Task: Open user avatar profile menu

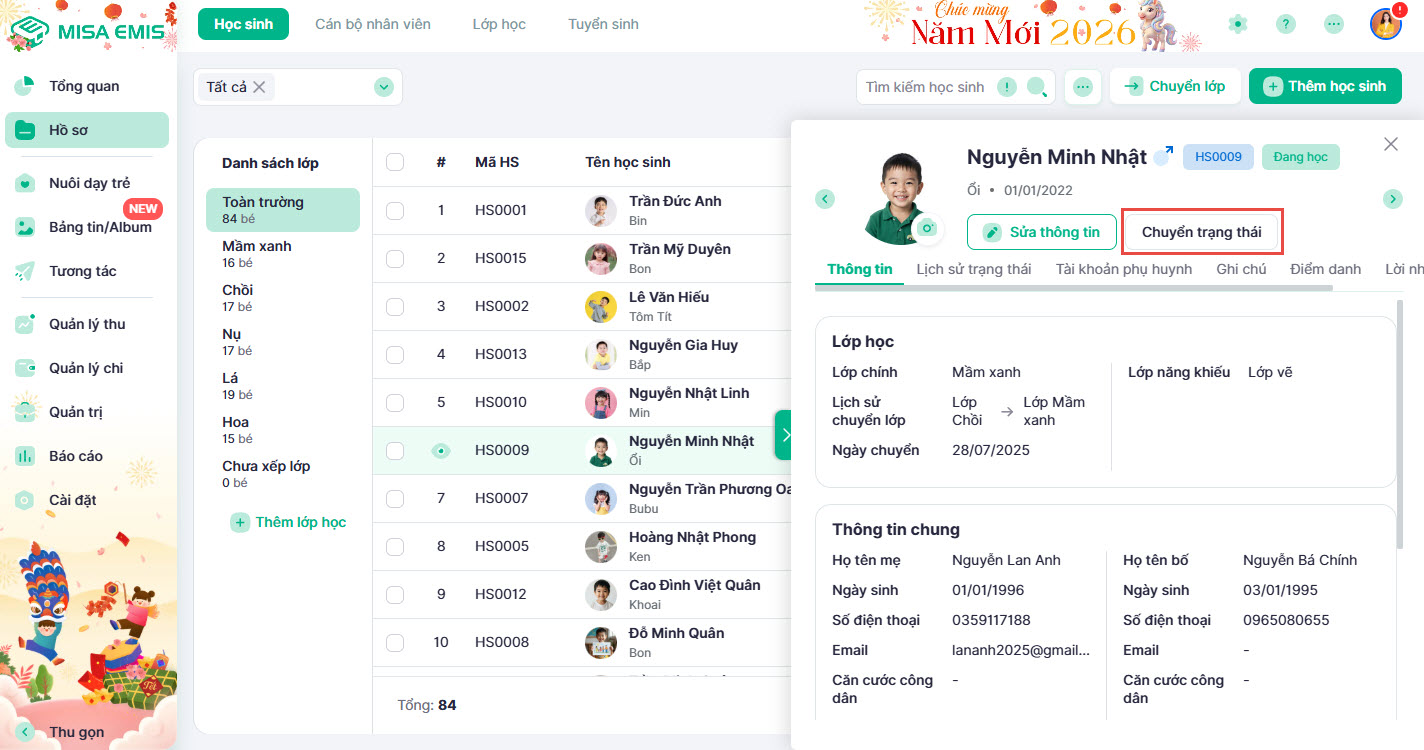Action: click(x=1385, y=24)
